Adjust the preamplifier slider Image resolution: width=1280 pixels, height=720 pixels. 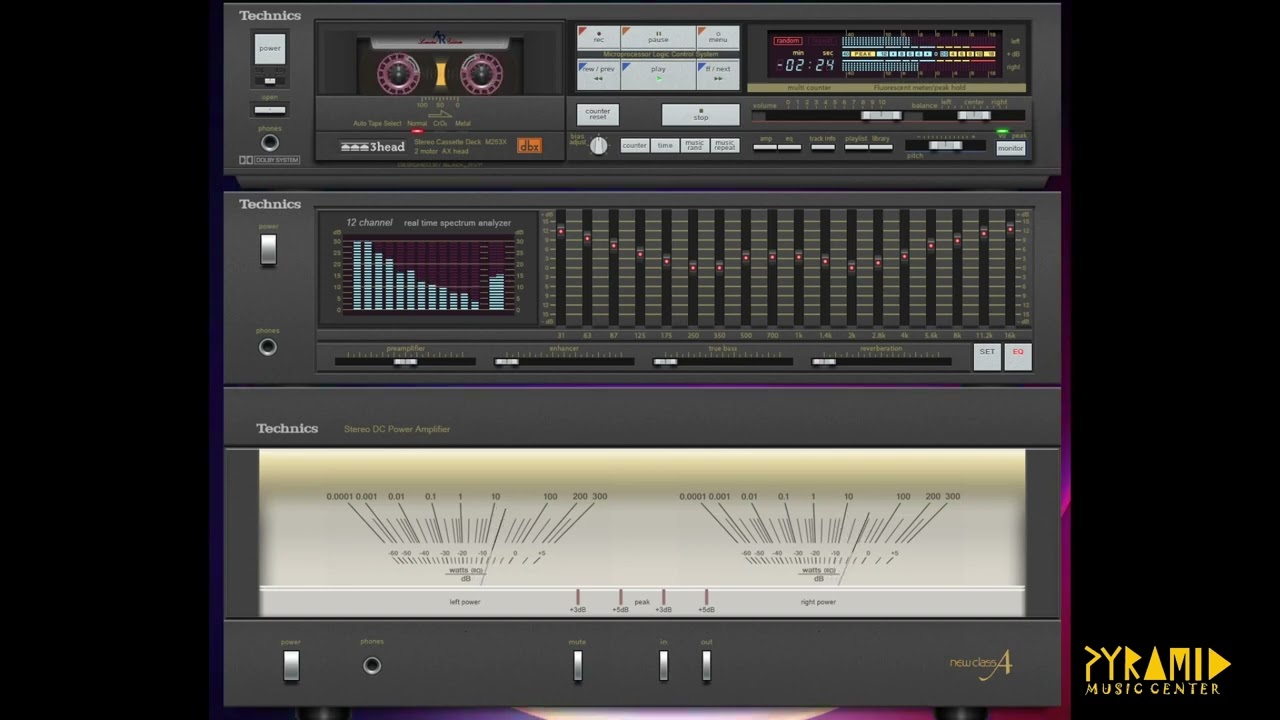[405, 361]
